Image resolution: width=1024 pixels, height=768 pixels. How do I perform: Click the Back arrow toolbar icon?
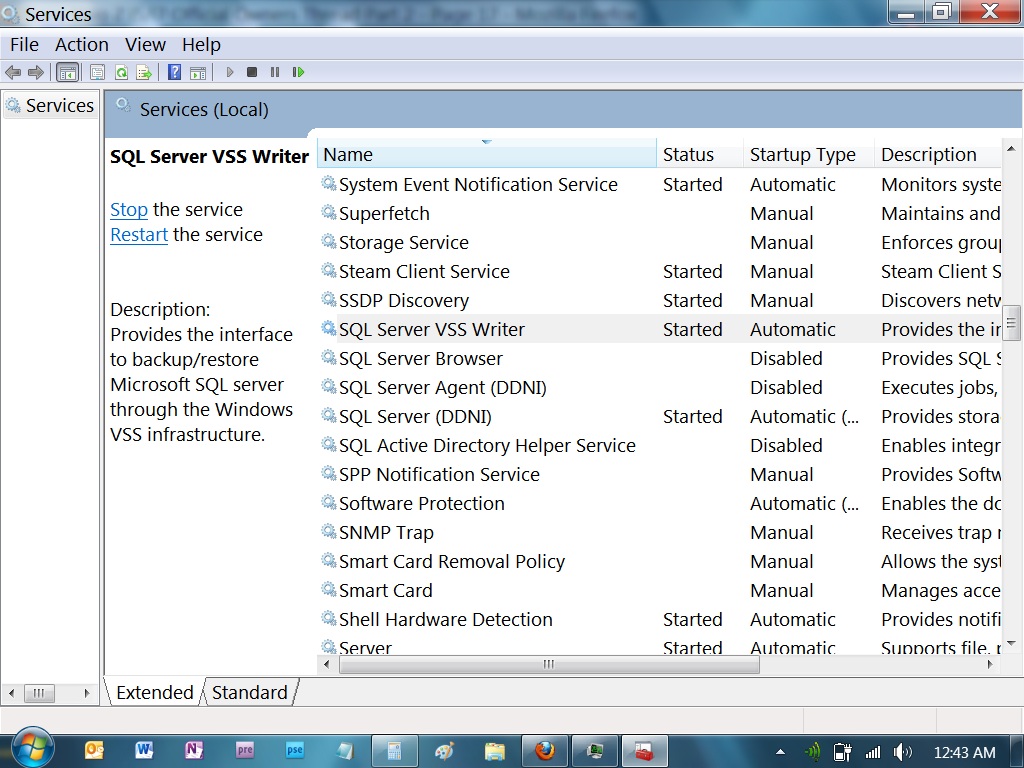click(x=13, y=72)
